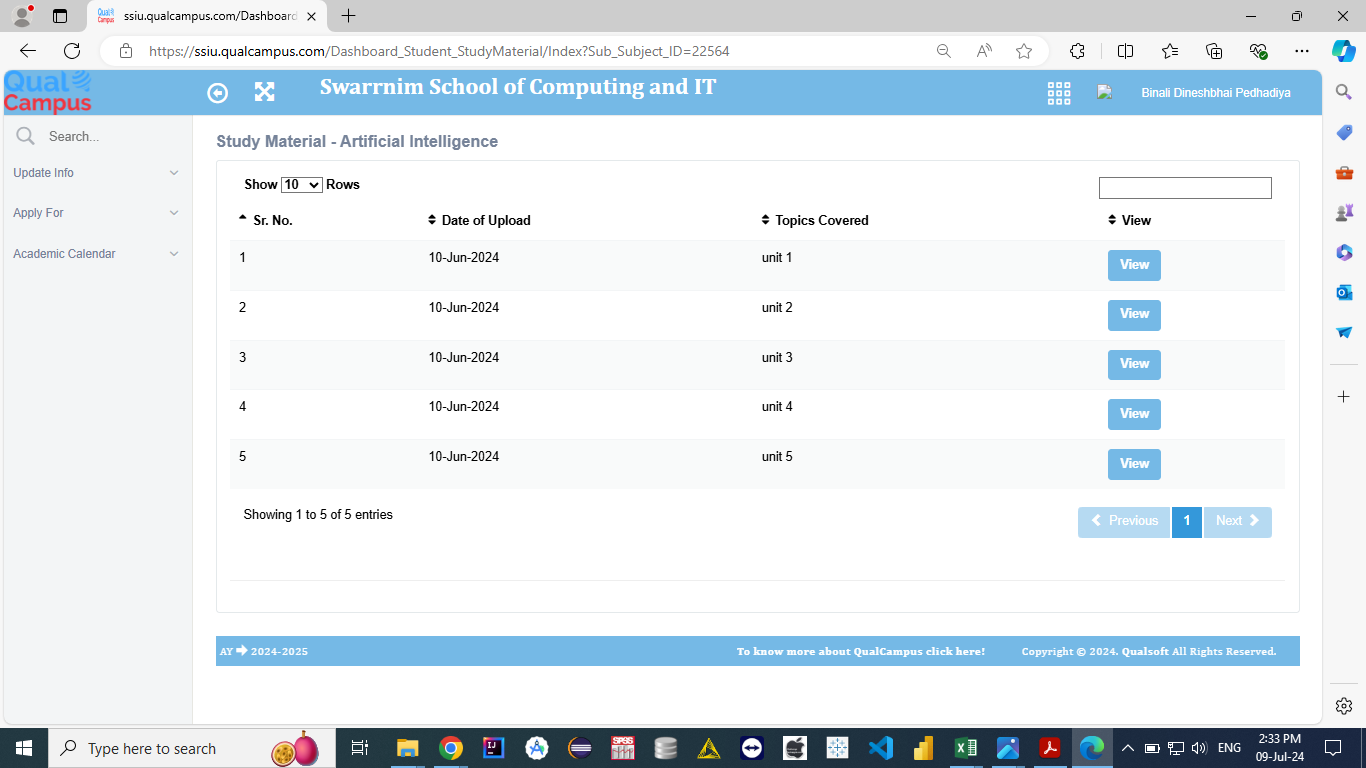Click the browser Back arrow
This screenshot has height=768, width=1366.
[x=28, y=51]
